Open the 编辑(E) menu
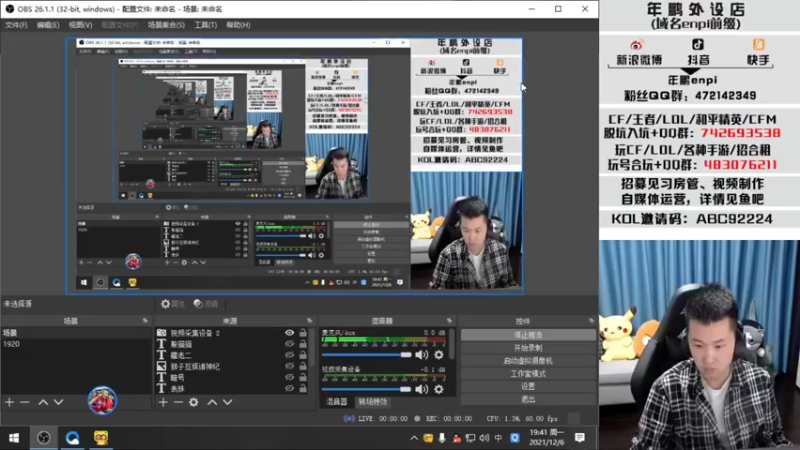The image size is (800, 450). 47,24
